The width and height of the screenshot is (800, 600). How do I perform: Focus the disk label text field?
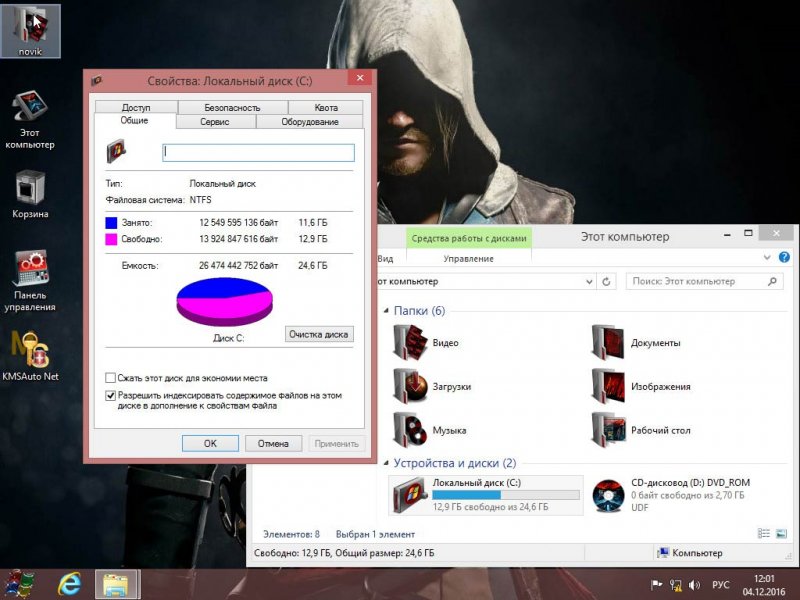coord(258,153)
